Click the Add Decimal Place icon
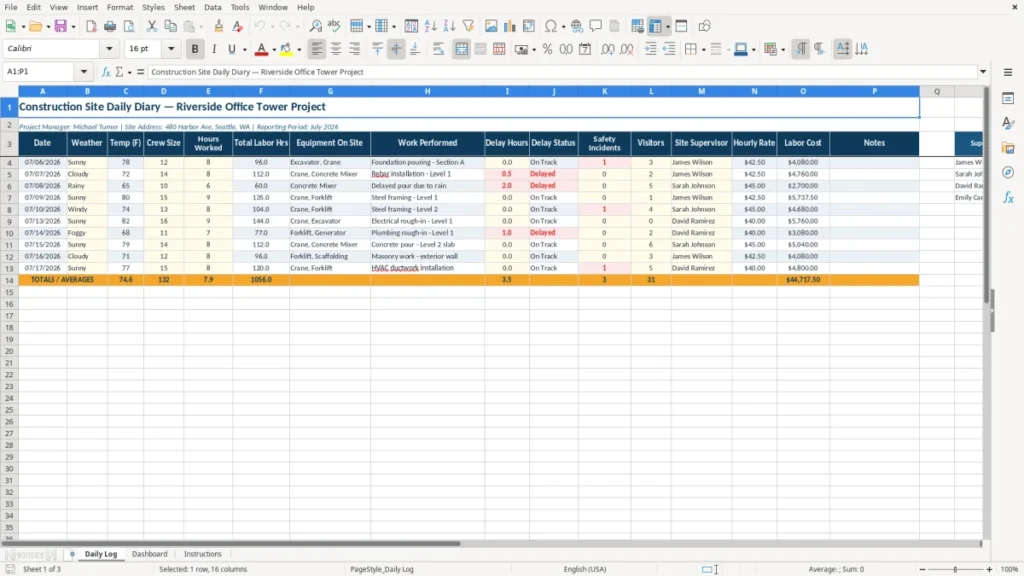The image size is (1024, 576). pyautogui.click(x=607, y=49)
